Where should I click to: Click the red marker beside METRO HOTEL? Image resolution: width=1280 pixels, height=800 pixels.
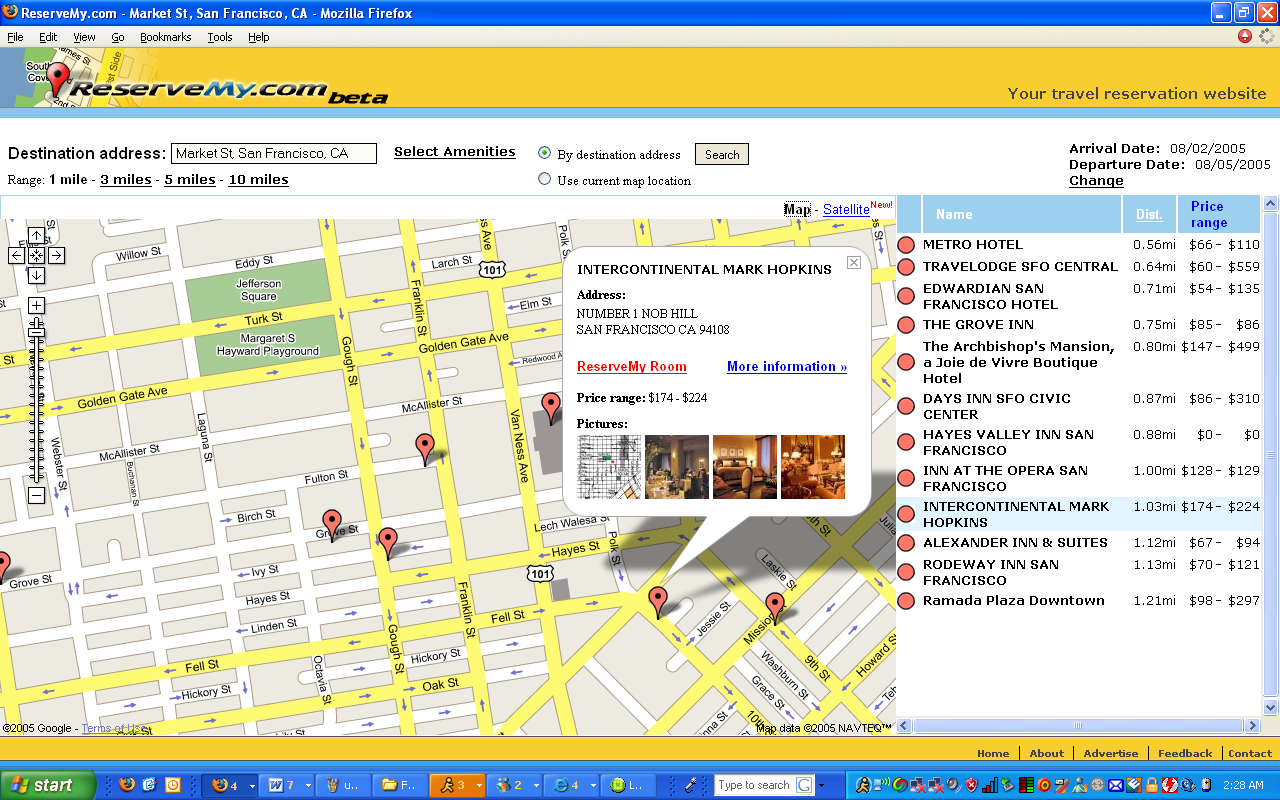point(906,245)
